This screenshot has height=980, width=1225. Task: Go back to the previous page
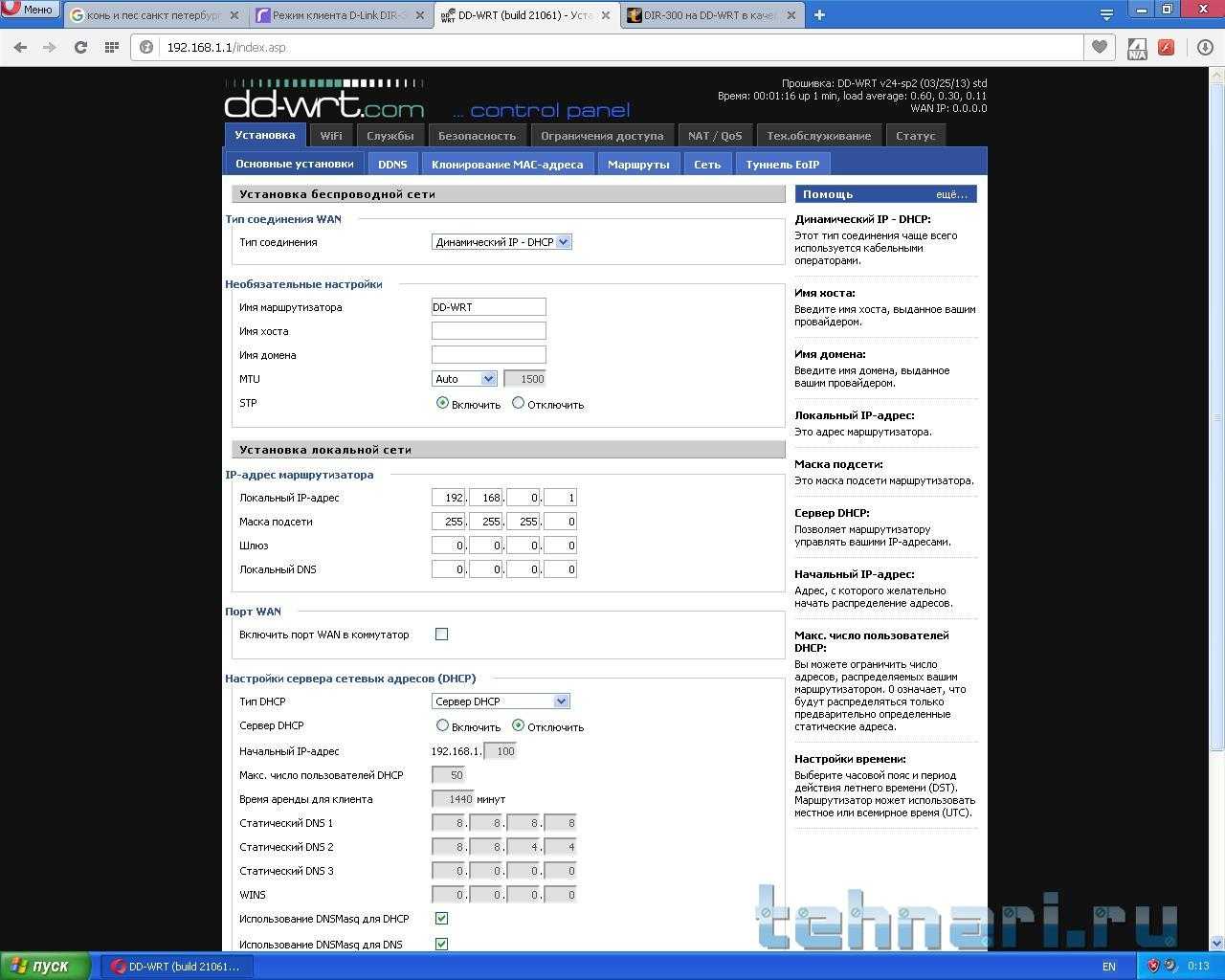pos(20,47)
